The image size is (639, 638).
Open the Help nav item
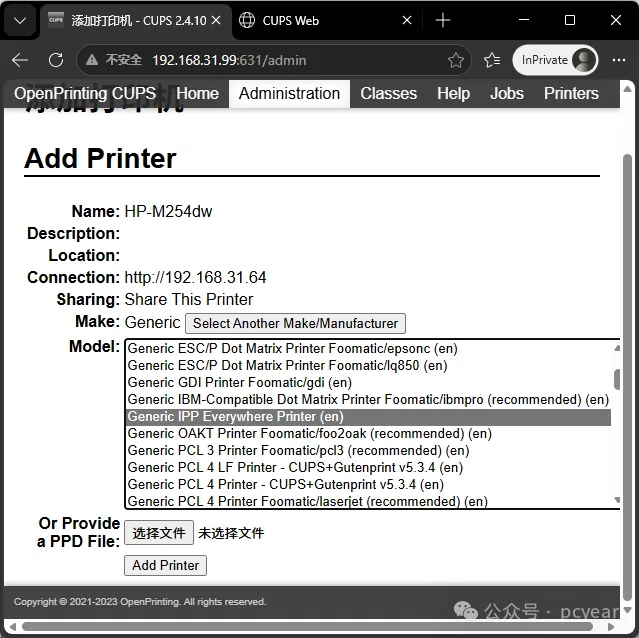tap(453, 94)
